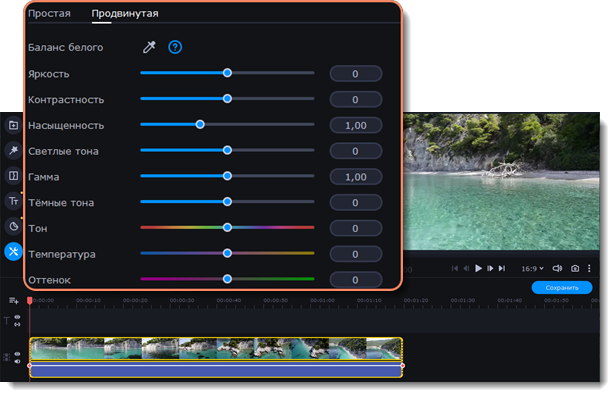
Task: Toggle title track link icon
Action: click(x=17, y=324)
